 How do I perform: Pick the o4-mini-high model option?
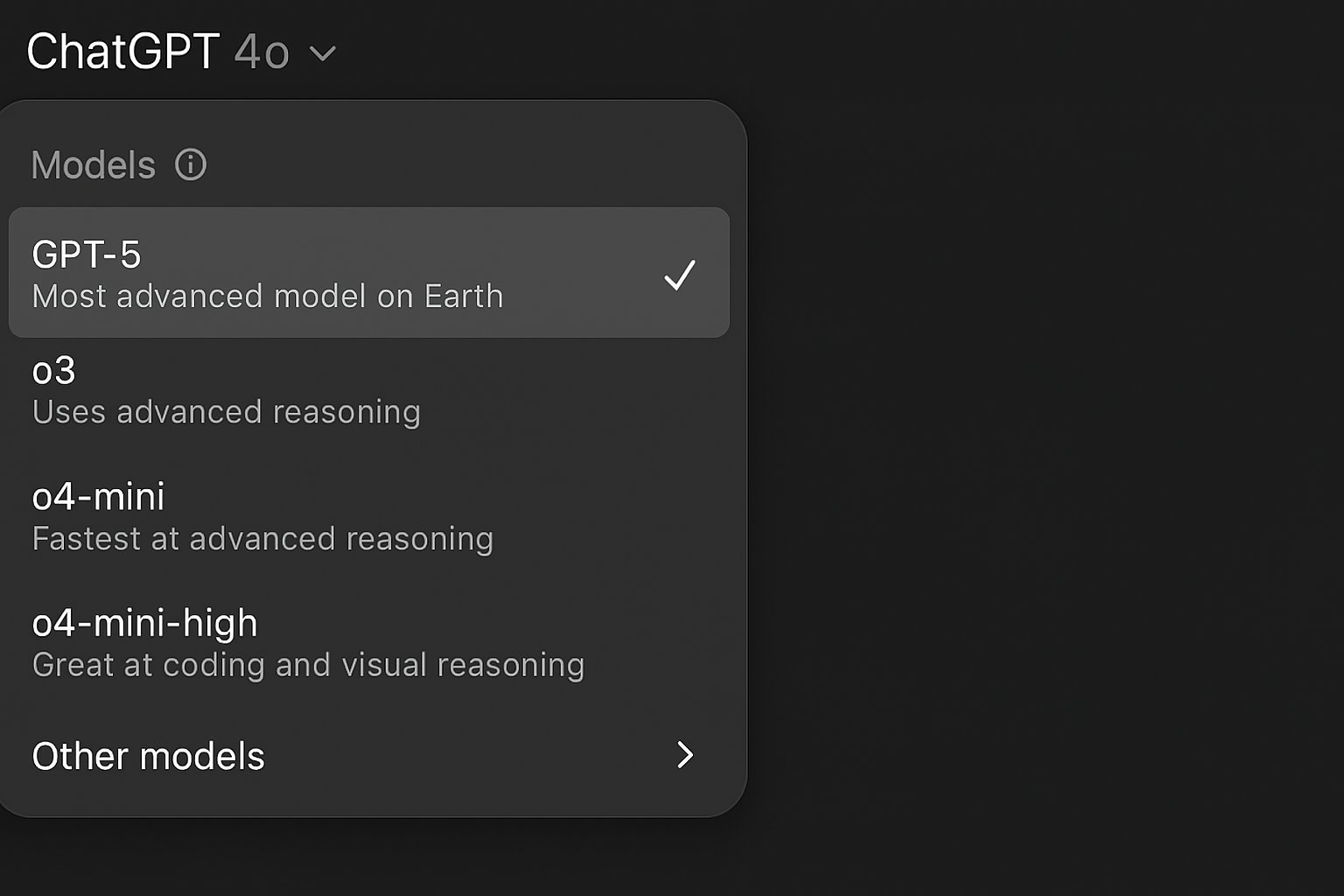tap(368, 643)
